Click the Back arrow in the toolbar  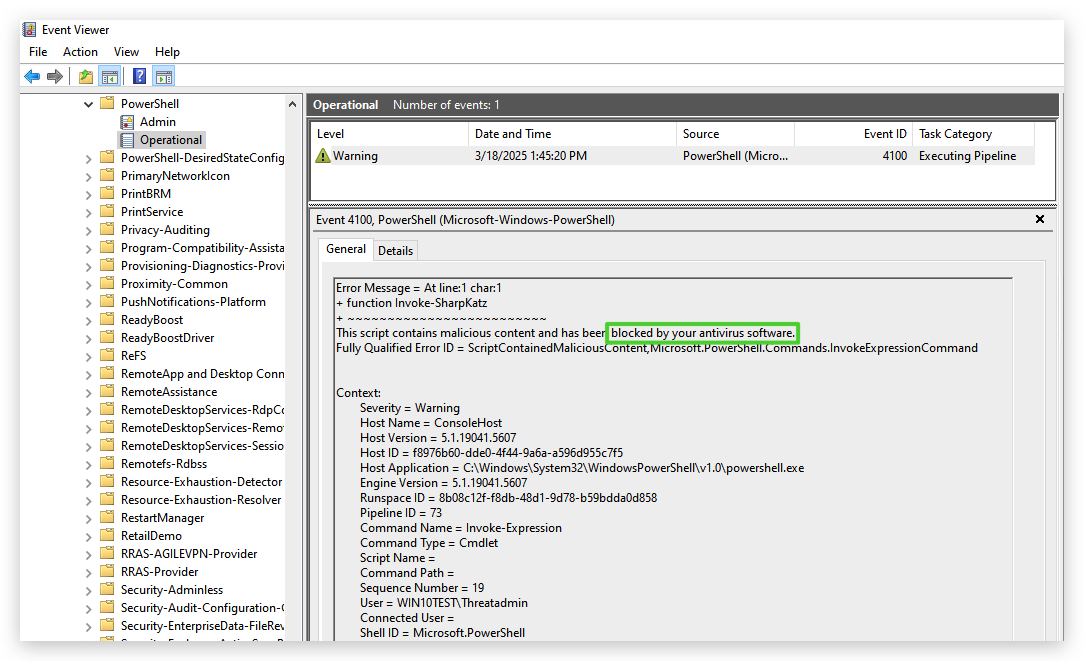[32, 76]
